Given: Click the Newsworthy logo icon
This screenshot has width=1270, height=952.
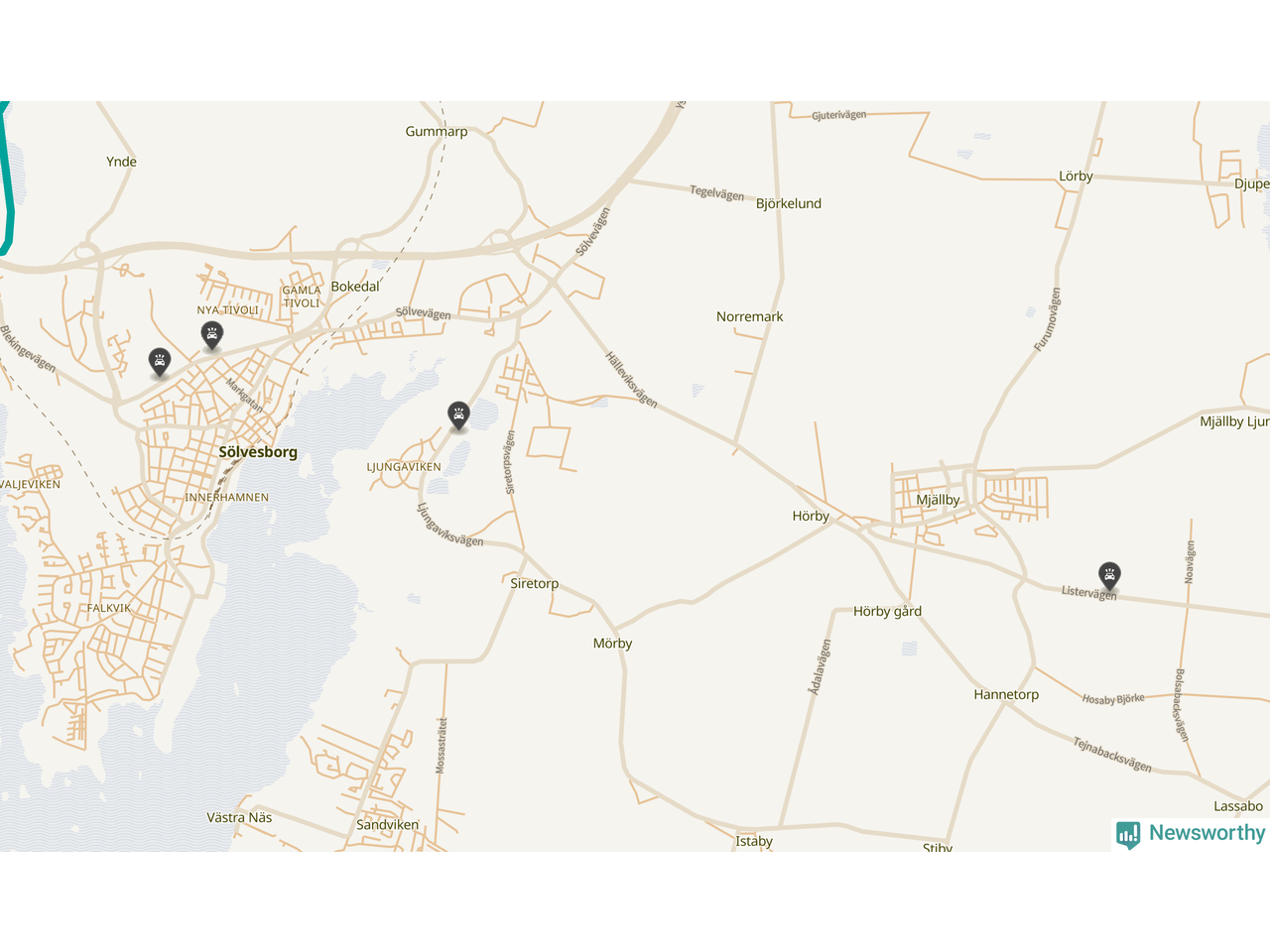Looking at the screenshot, I should tap(1128, 835).
